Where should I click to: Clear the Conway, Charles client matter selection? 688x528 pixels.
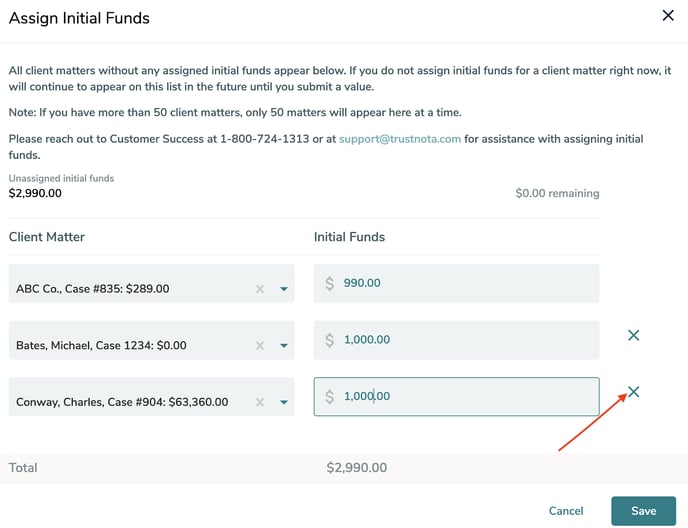260,402
